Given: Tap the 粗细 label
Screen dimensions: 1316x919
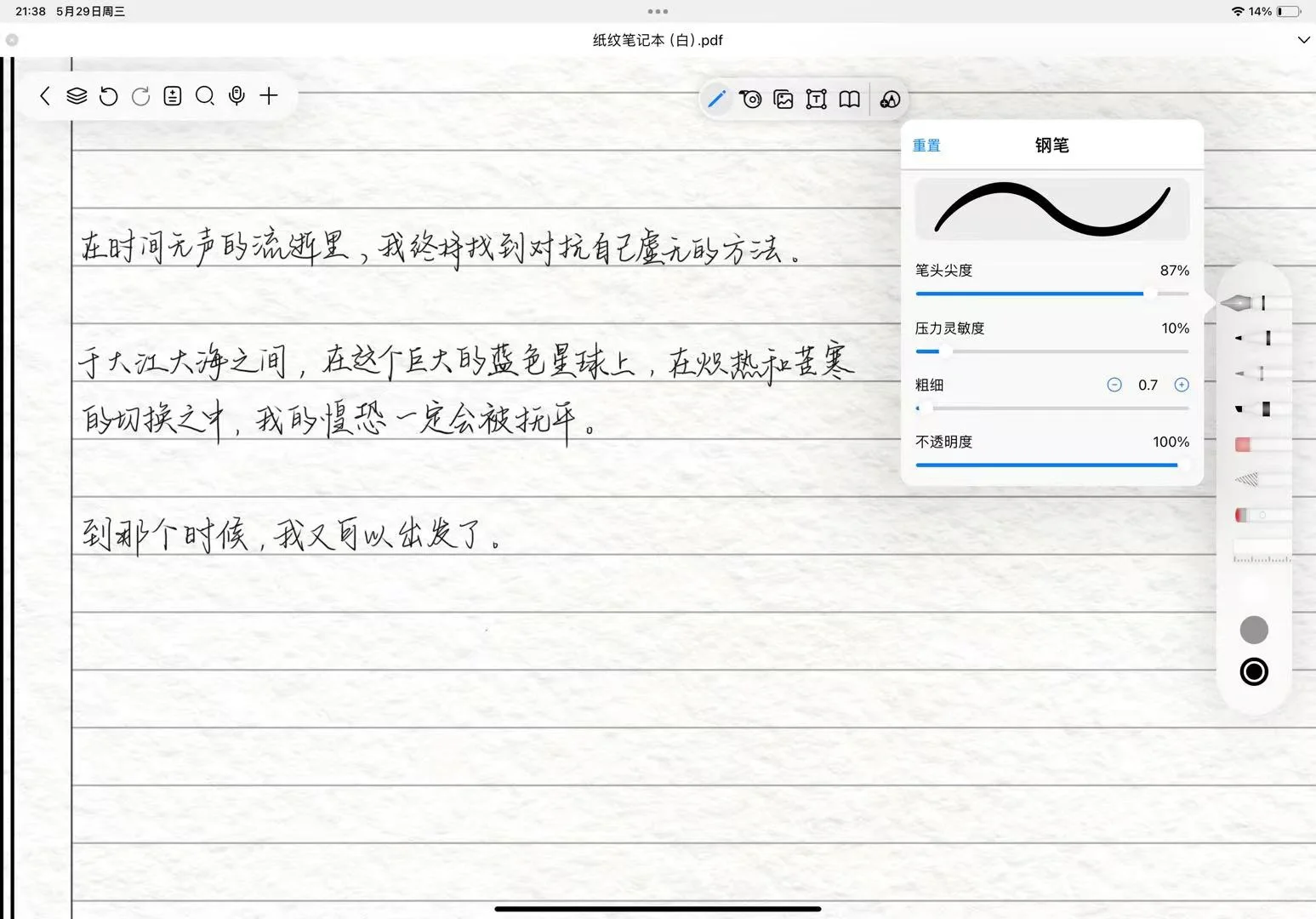Looking at the screenshot, I should click(x=929, y=385).
